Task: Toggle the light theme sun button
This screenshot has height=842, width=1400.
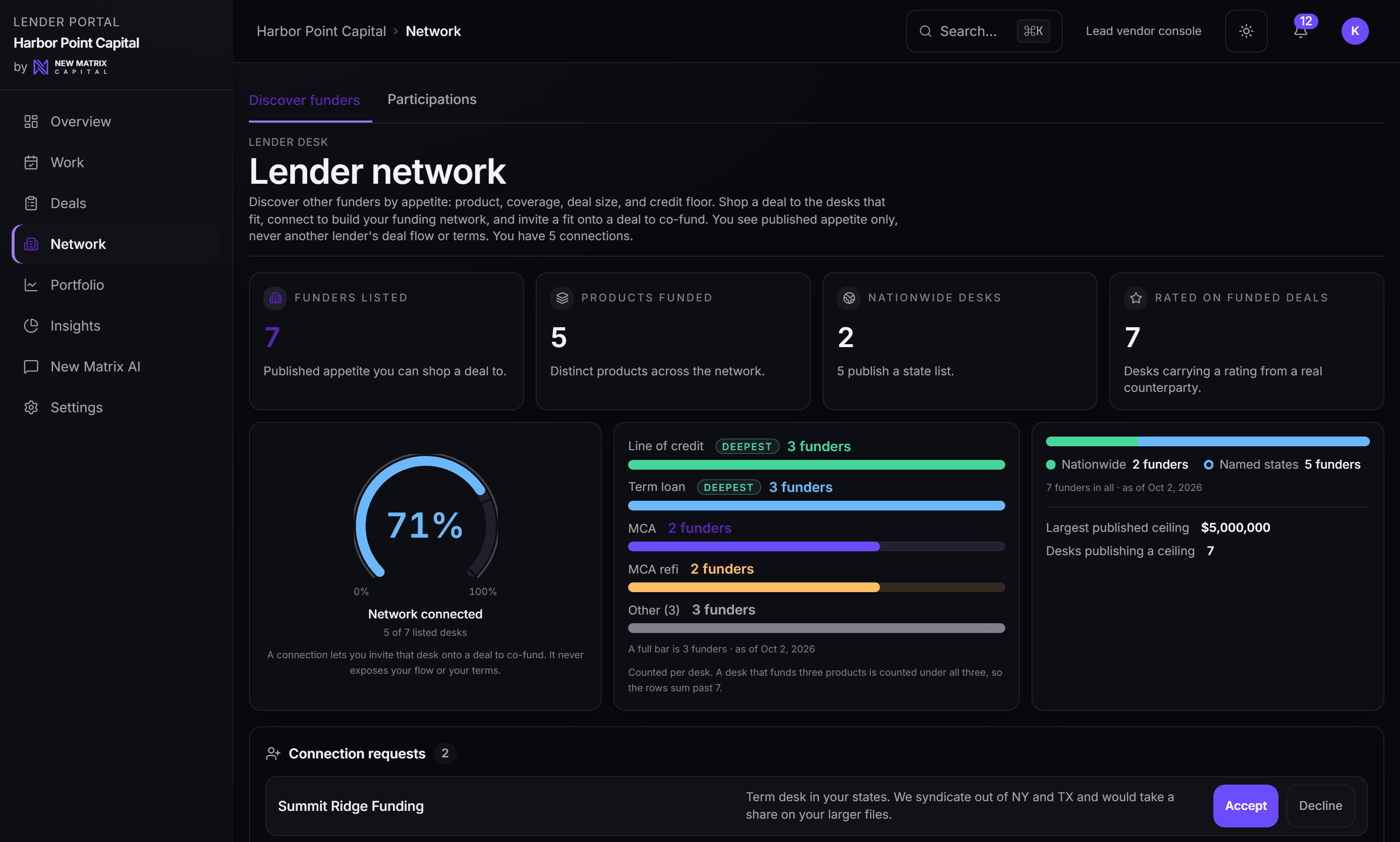Action: pyautogui.click(x=1246, y=31)
